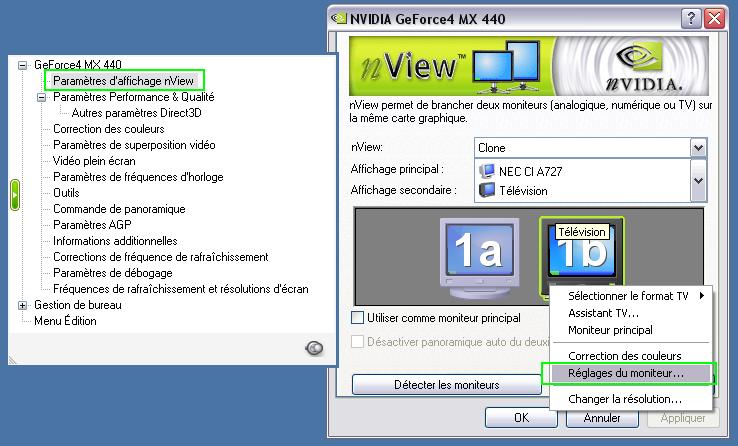This screenshot has width=738, height=446.
Task: Collapse the GeForce4 MX 440 tree node
Action: [23, 65]
